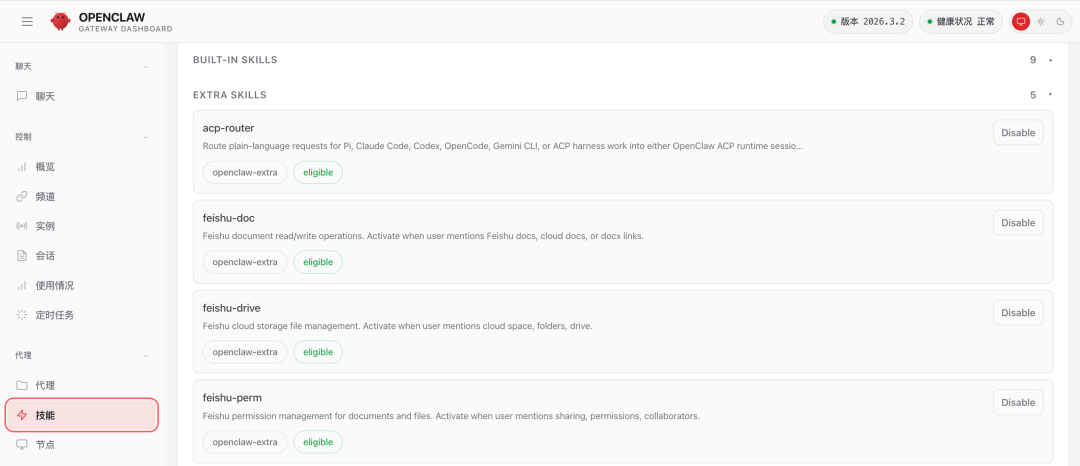Switch to system theme monitor icon
This screenshot has height=466, width=1080.
click(1021, 21)
